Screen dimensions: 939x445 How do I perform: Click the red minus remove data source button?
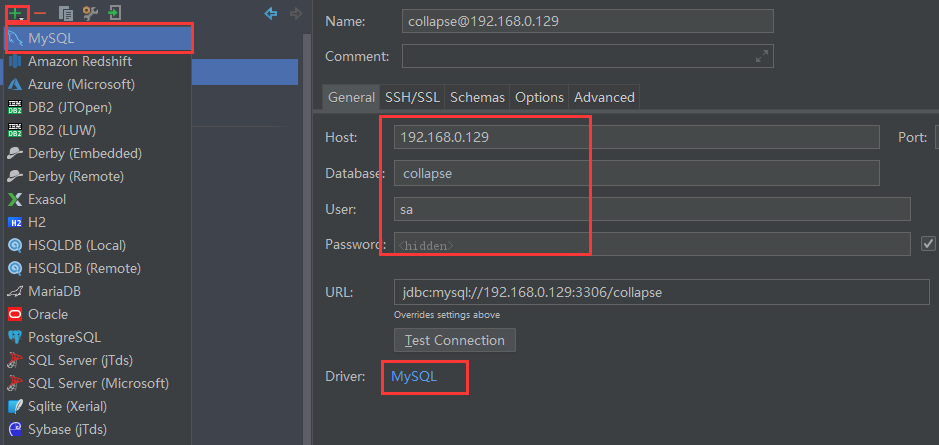(x=40, y=13)
